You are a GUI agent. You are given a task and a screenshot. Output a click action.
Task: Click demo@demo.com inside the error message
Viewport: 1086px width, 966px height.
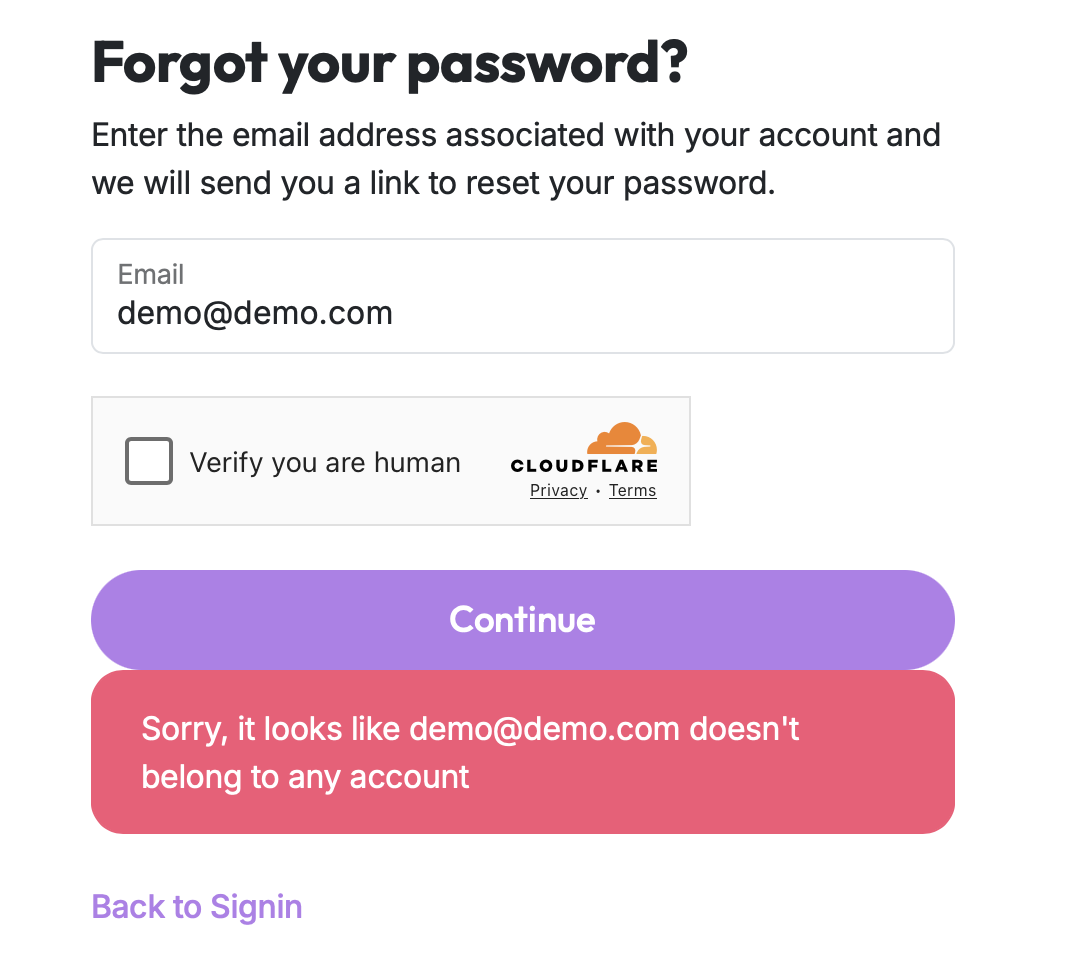pos(545,728)
